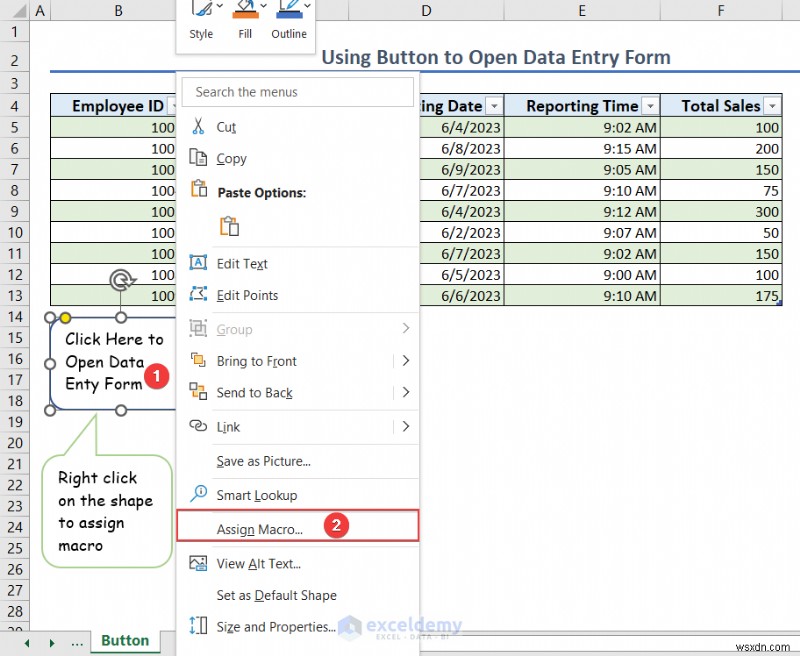Click the Cut scissors icon
800x656 pixels.
[x=198, y=126]
